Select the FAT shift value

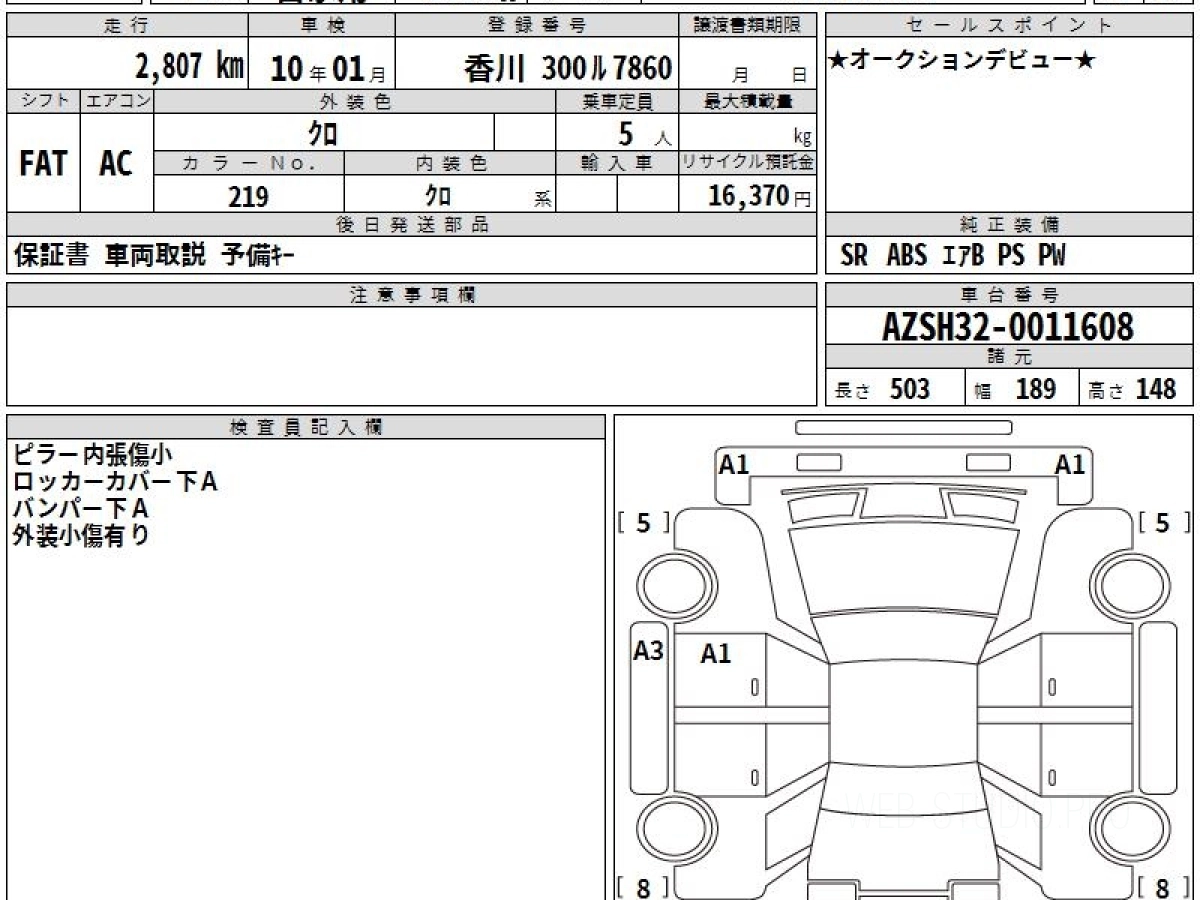43,164
